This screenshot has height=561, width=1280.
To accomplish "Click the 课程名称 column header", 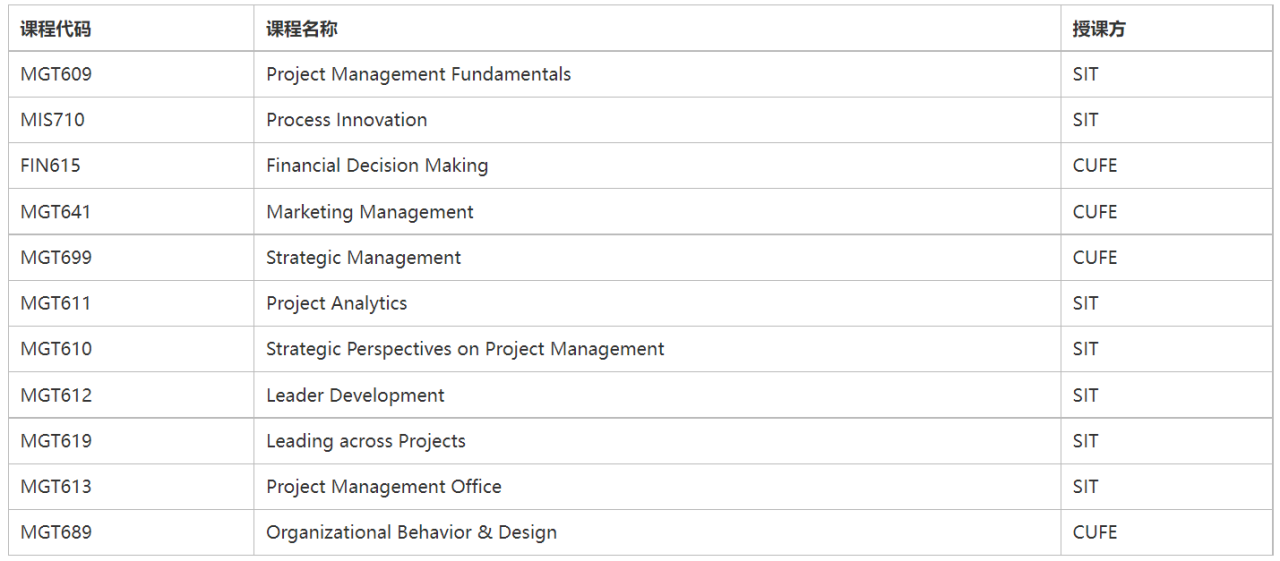I will (301, 29).
